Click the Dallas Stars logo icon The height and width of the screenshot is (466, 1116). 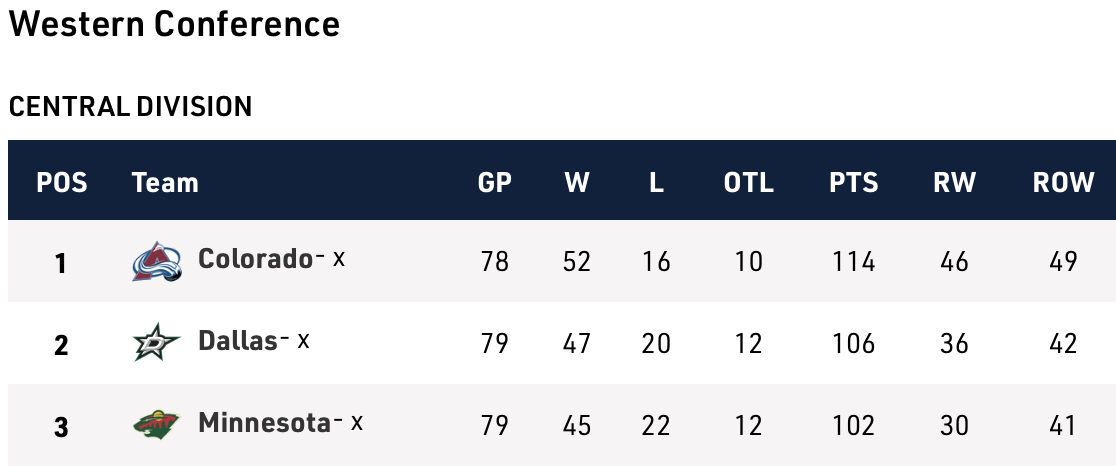coord(157,343)
